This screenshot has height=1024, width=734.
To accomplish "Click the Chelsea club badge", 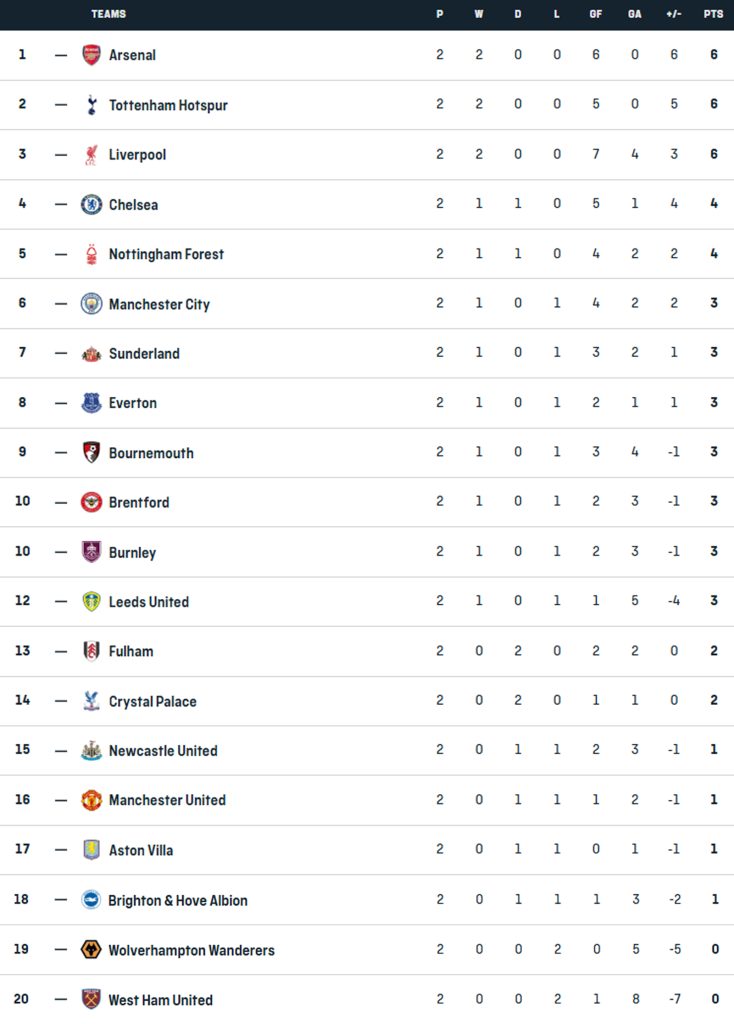I will [91, 204].
